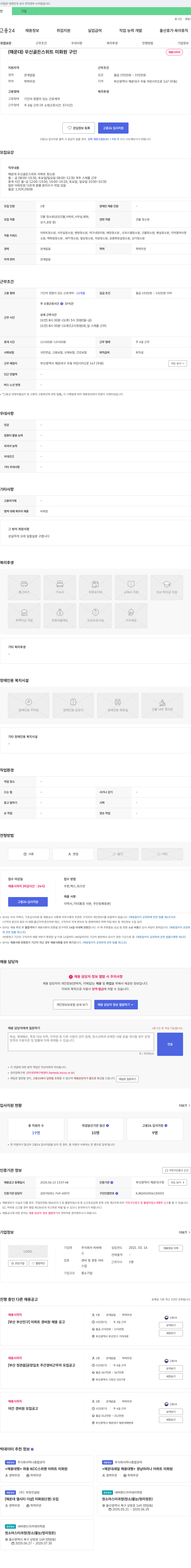This screenshot has width=191, height=1568.
Task: Switch to the 복리후생 tab
Action: pyautogui.click(x=112, y=43)
